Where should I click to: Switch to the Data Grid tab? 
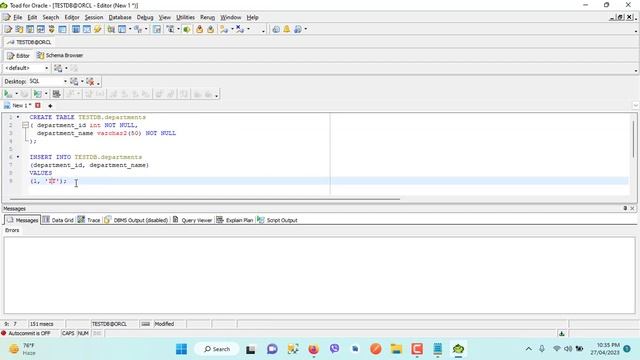[x=58, y=220]
